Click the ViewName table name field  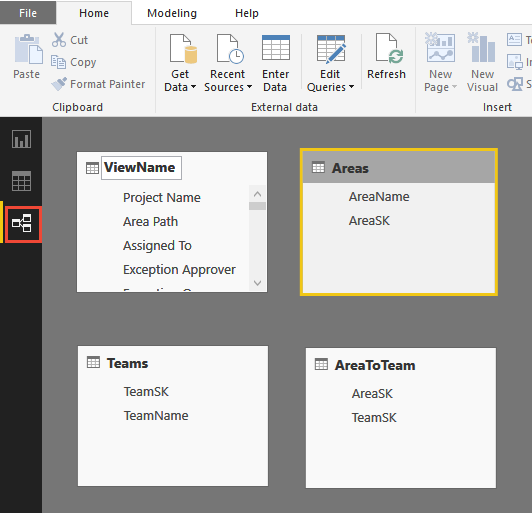tap(141, 168)
